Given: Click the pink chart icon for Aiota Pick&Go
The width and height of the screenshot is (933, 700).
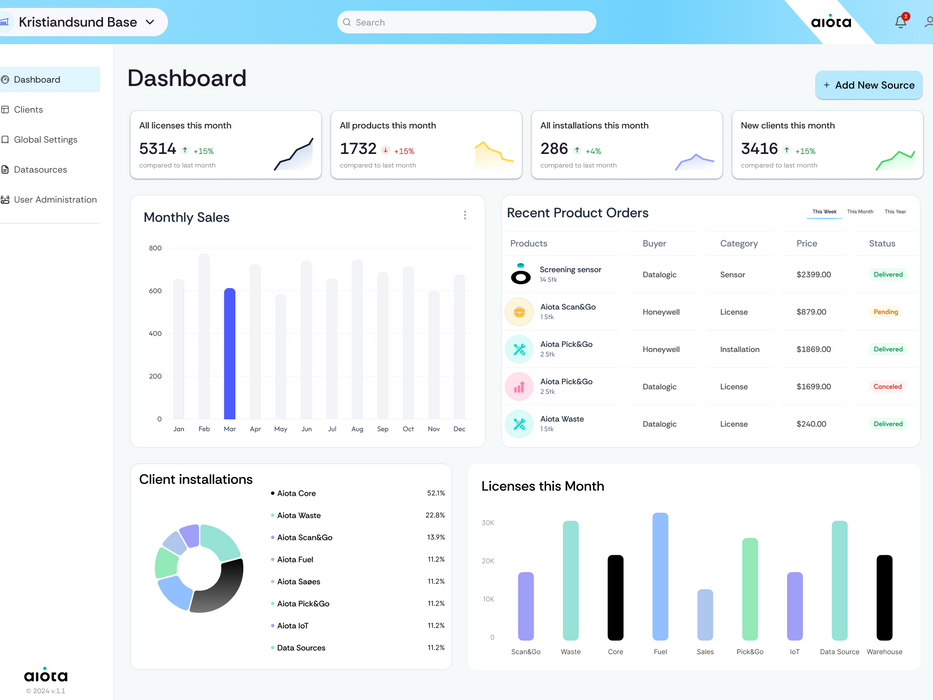Looking at the screenshot, I should [519, 386].
